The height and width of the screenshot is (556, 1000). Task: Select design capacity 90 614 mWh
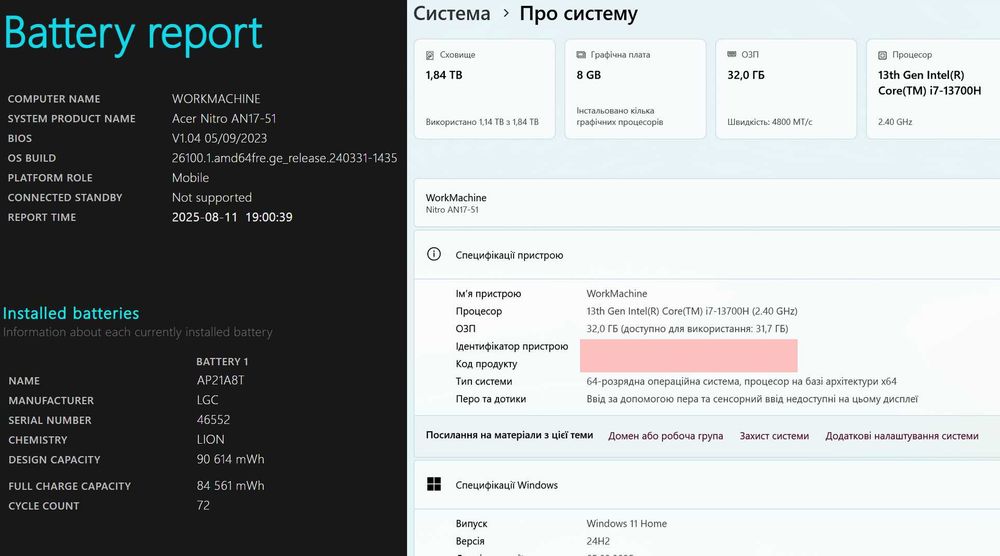[230, 460]
